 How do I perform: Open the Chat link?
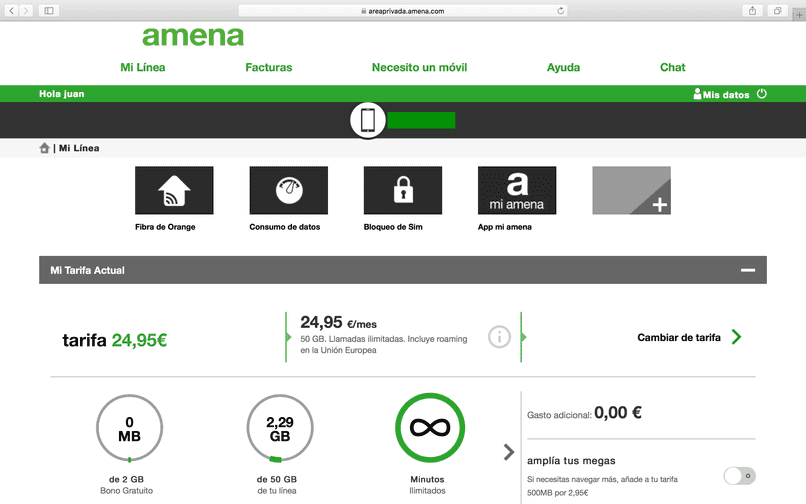[x=673, y=67]
